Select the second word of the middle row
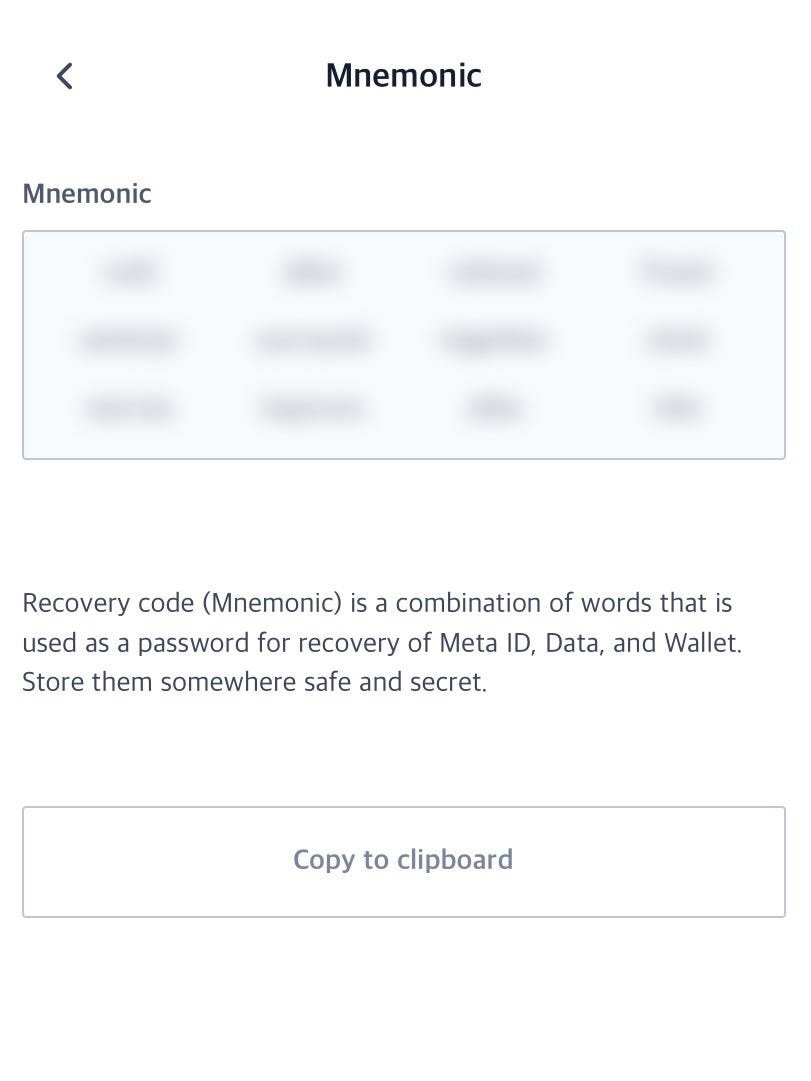811x1081 pixels. click(312, 340)
